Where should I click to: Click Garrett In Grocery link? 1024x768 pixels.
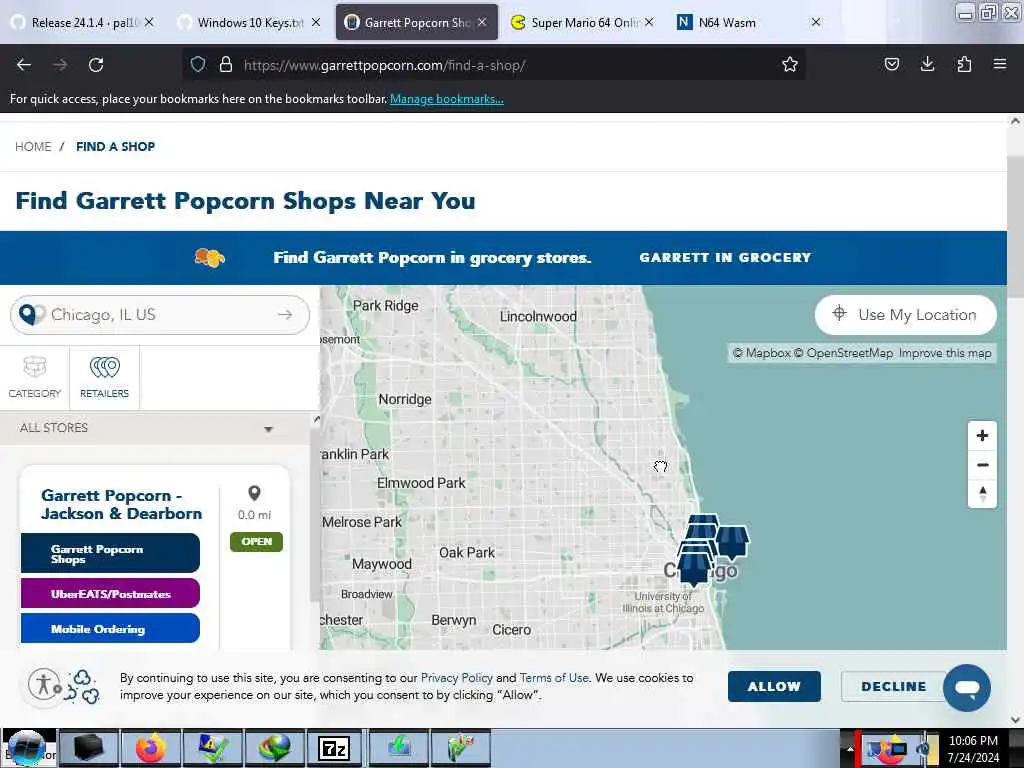725,258
